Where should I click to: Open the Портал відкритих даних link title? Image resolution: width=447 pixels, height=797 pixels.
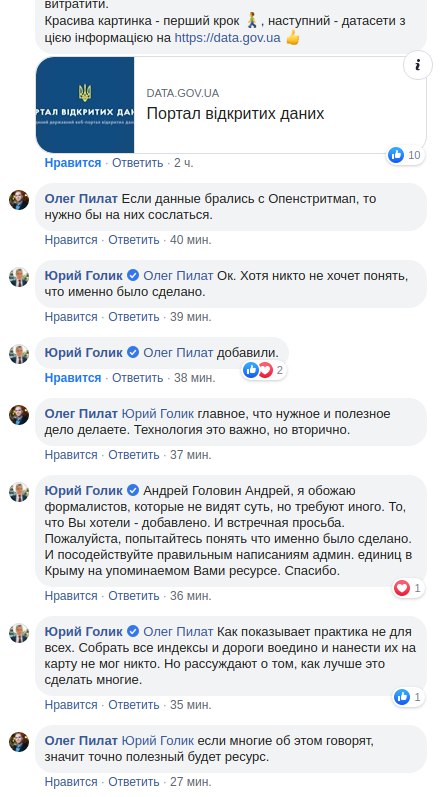pyautogui.click(x=235, y=113)
